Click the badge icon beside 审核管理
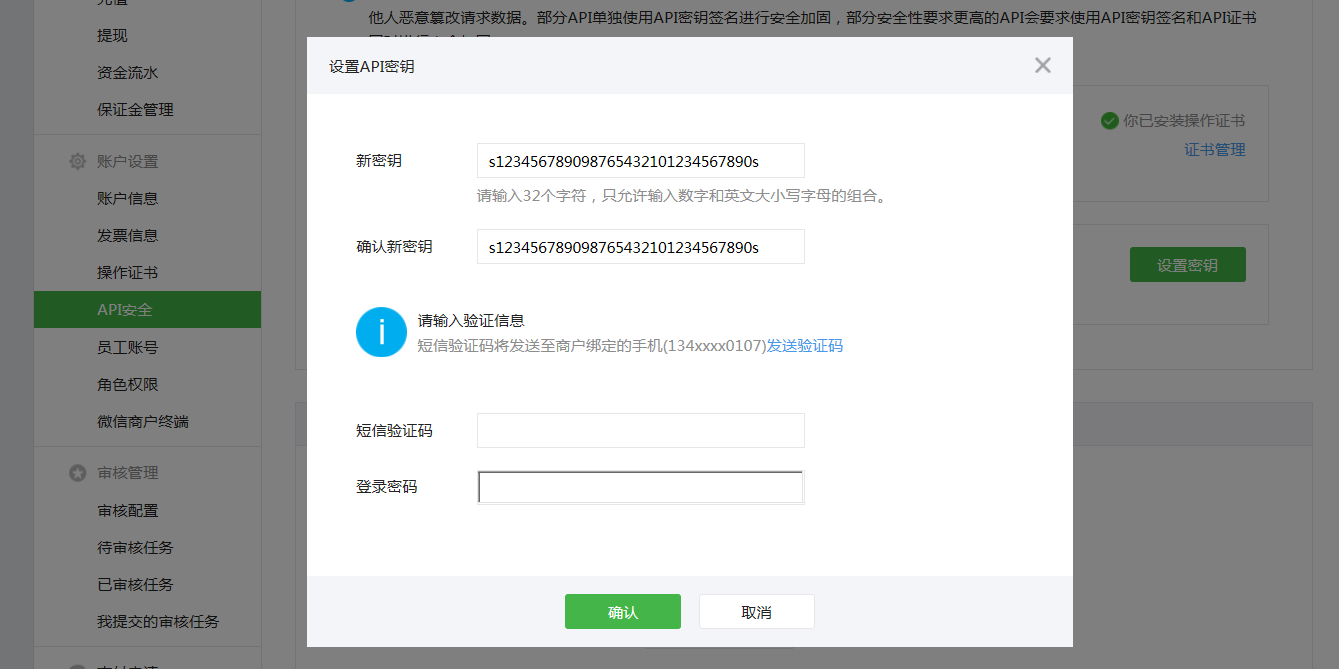The width and height of the screenshot is (1339, 669). 78,472
